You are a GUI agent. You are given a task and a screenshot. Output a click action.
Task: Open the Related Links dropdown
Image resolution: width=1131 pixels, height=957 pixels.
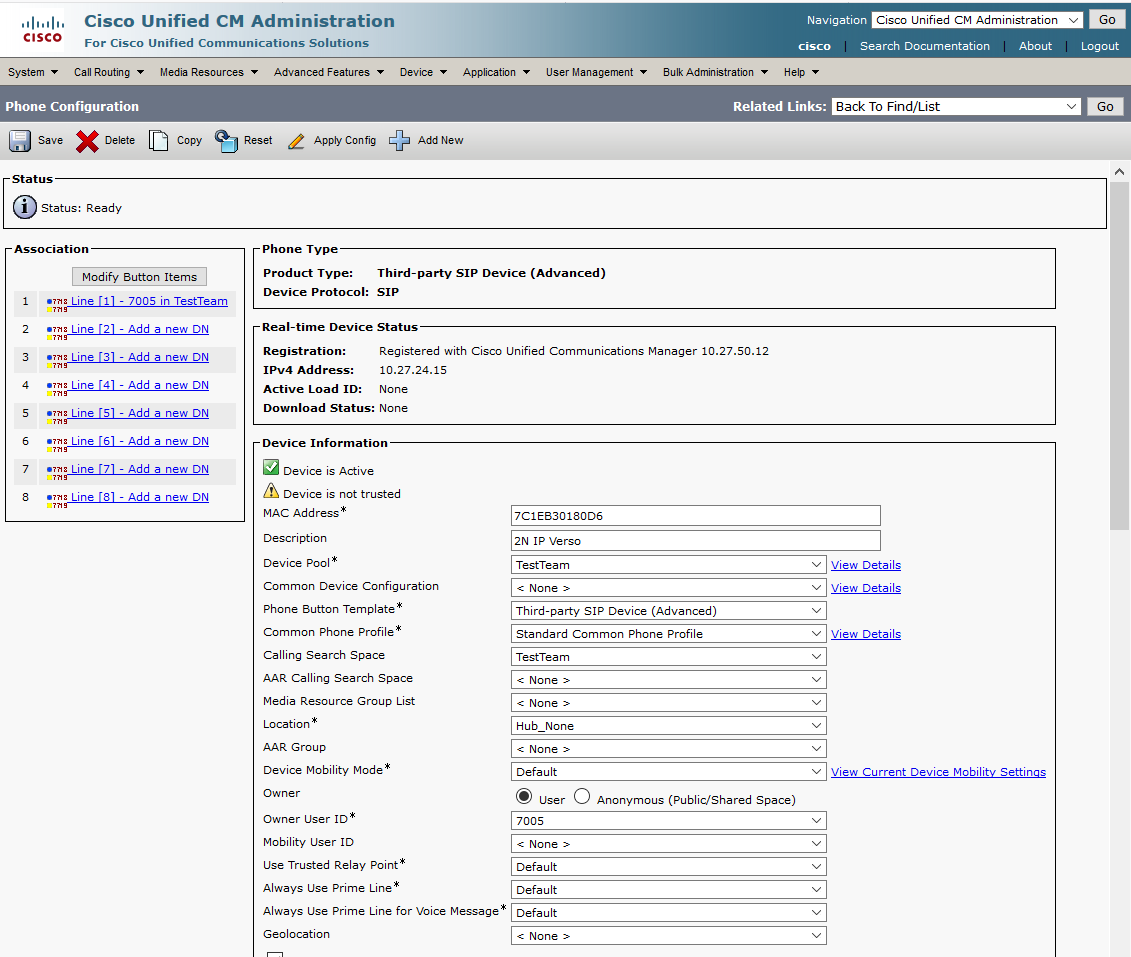click(x=956, y=107)
